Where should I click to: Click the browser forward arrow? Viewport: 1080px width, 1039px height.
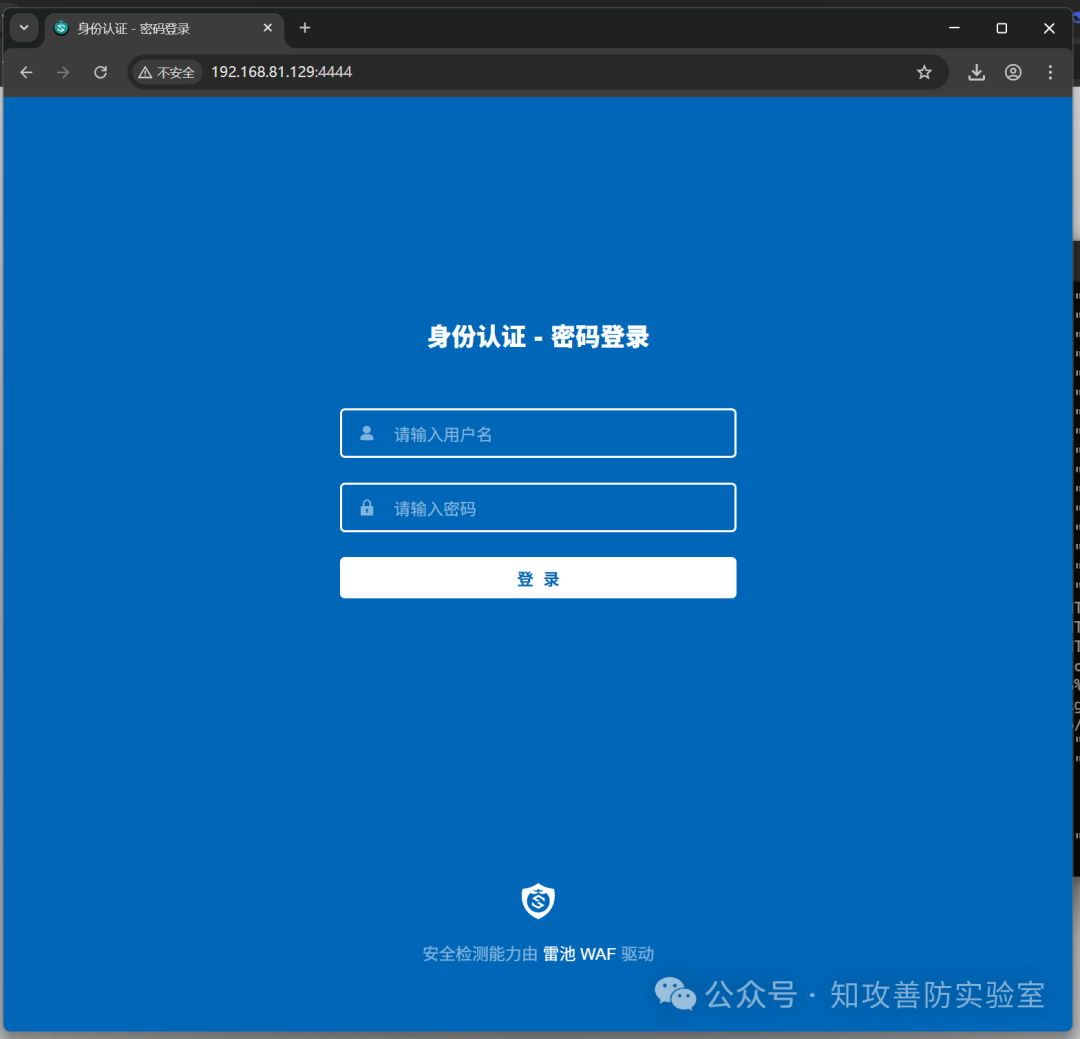(x=63, y=72)
